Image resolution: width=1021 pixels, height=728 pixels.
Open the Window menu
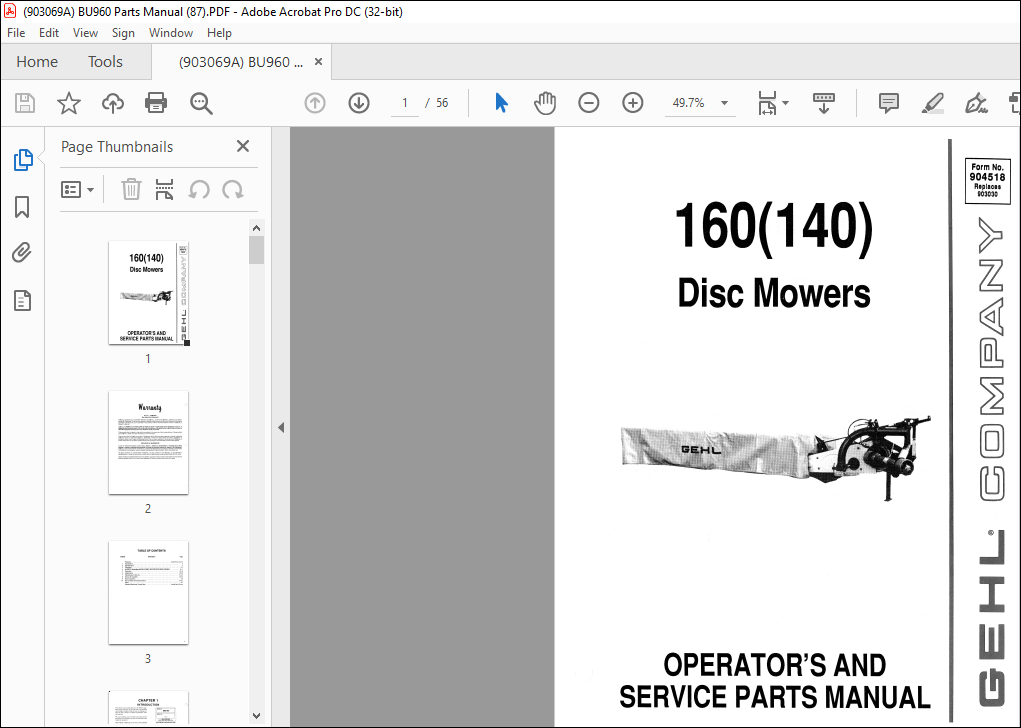[171, 33]
